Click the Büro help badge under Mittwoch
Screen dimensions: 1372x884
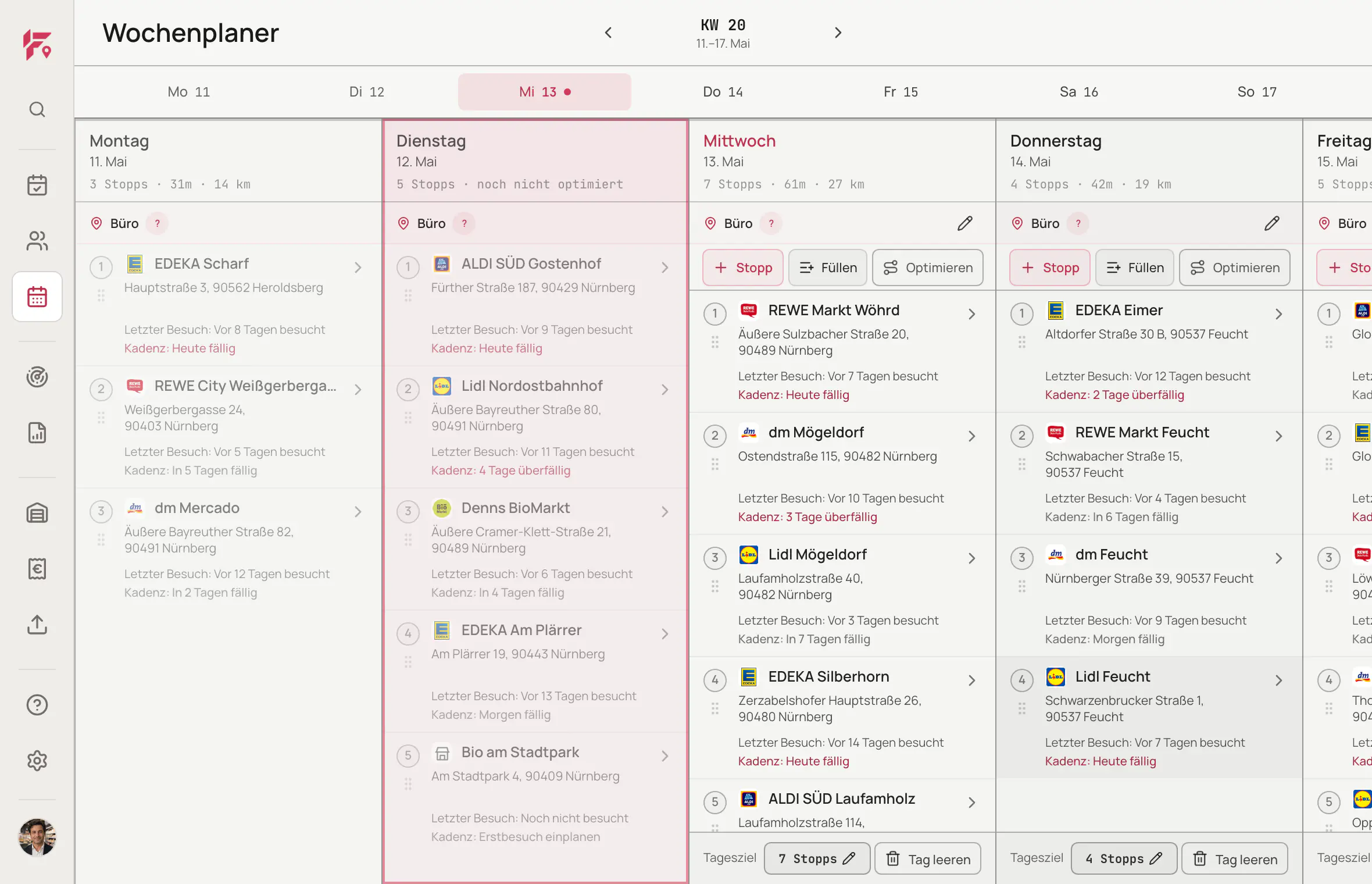point(771,223)
